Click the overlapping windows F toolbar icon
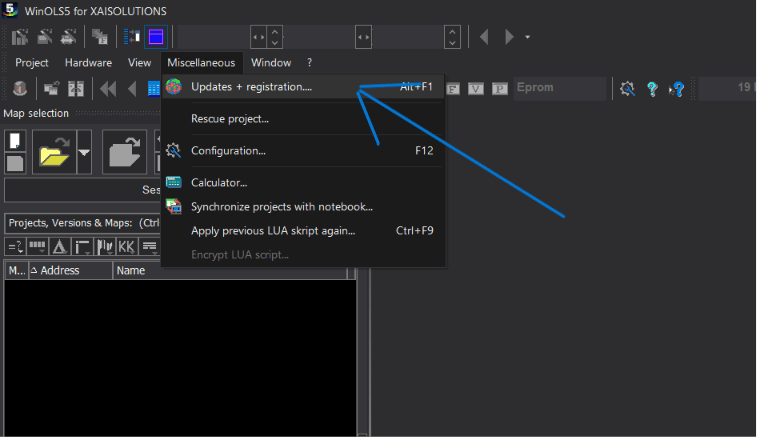 click(x=100, y=37)
